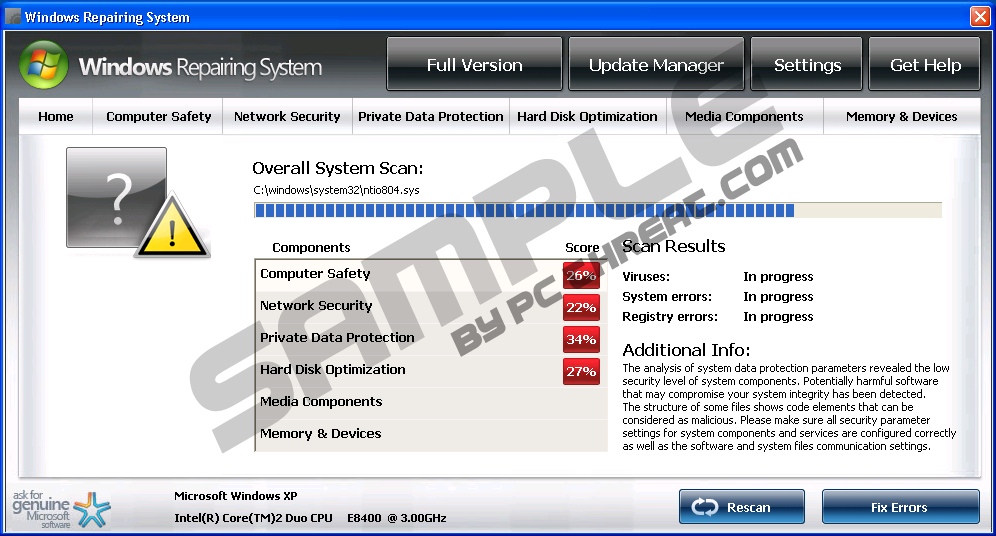The height and width of the screenshot is (536, 996).
Task: Click the Microsoft Windows XP text
Action: point(236,496)
